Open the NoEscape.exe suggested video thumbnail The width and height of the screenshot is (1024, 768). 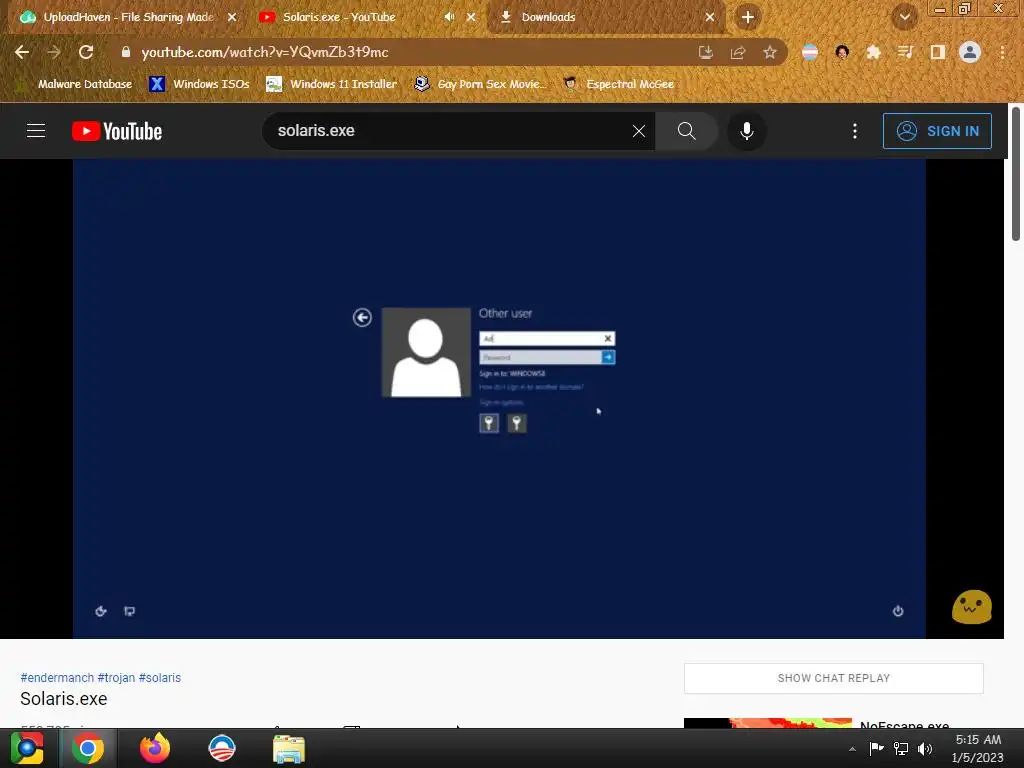point(768,723)
